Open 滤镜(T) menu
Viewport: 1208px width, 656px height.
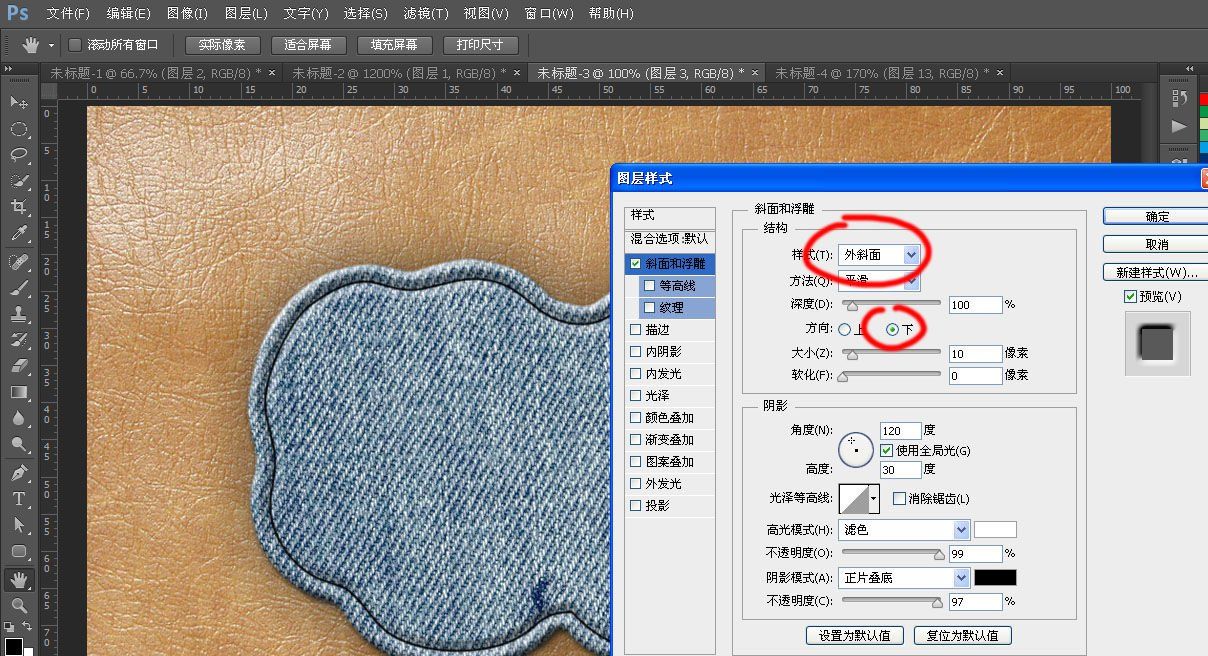pos(425,14)
